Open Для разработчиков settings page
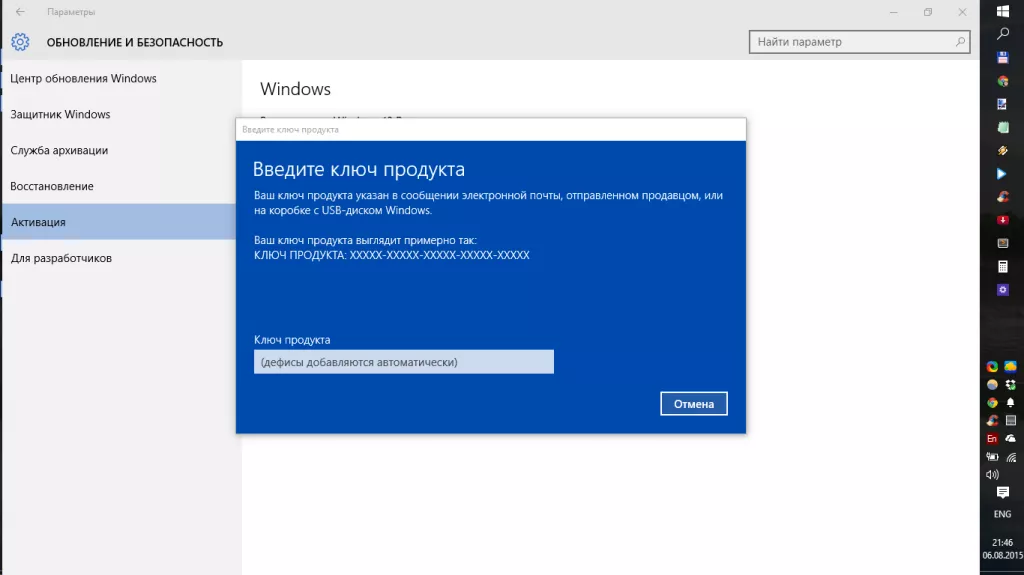 60,258
